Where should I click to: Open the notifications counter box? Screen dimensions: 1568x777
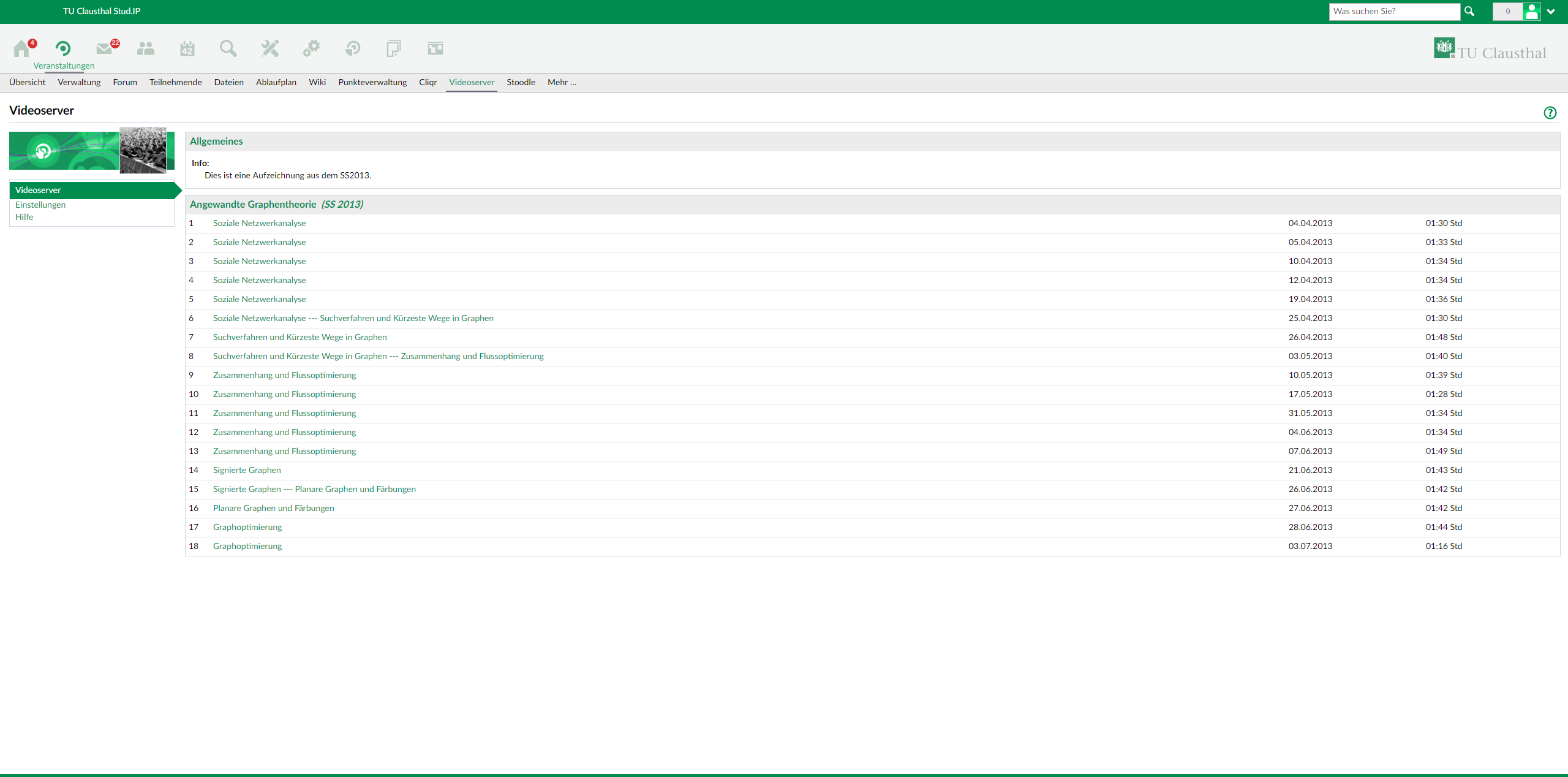(1507, 12)
